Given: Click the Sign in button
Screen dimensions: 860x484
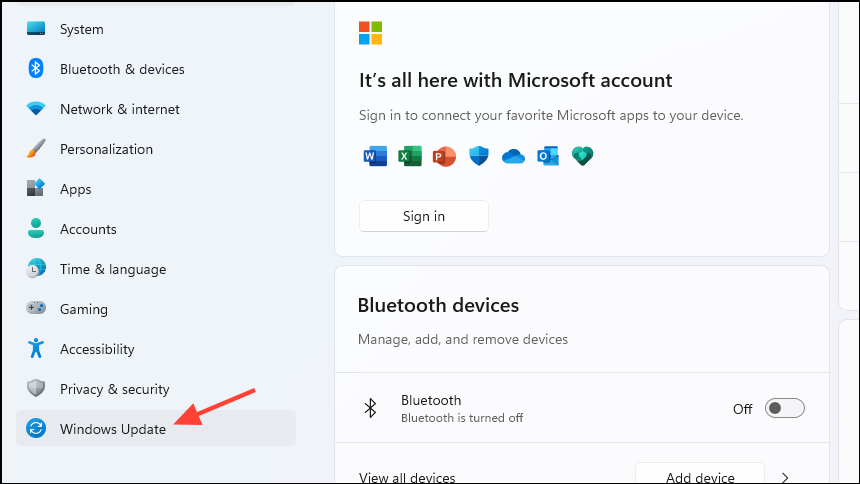Looking at the screenshot, I should 424,216.
